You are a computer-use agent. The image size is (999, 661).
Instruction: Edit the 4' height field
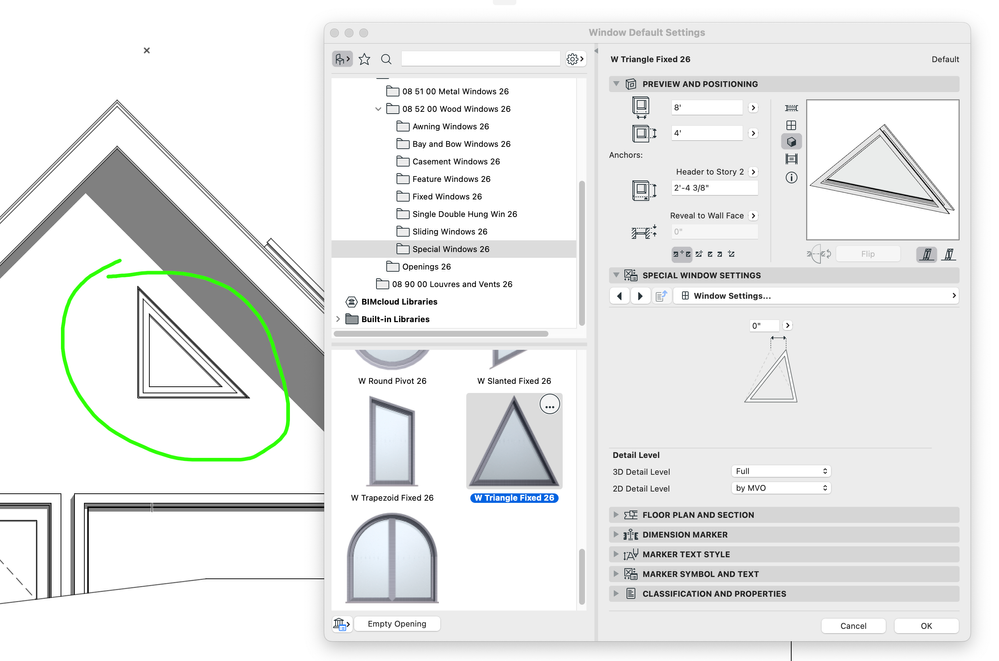click(x=707, y=133)
